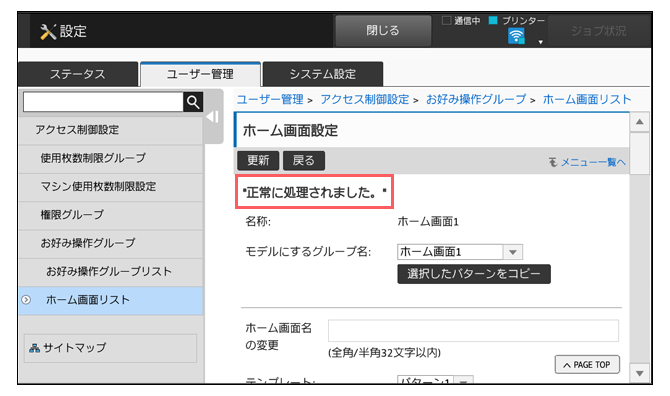Click the ホーム画面設定 heading
The width and height of the screenshot is (670, 396).
tap(291, 131)
